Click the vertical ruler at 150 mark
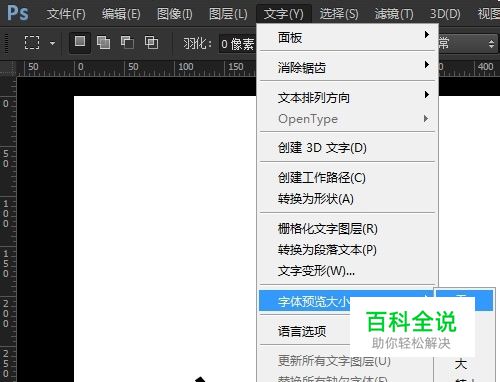 click(6, 264)
